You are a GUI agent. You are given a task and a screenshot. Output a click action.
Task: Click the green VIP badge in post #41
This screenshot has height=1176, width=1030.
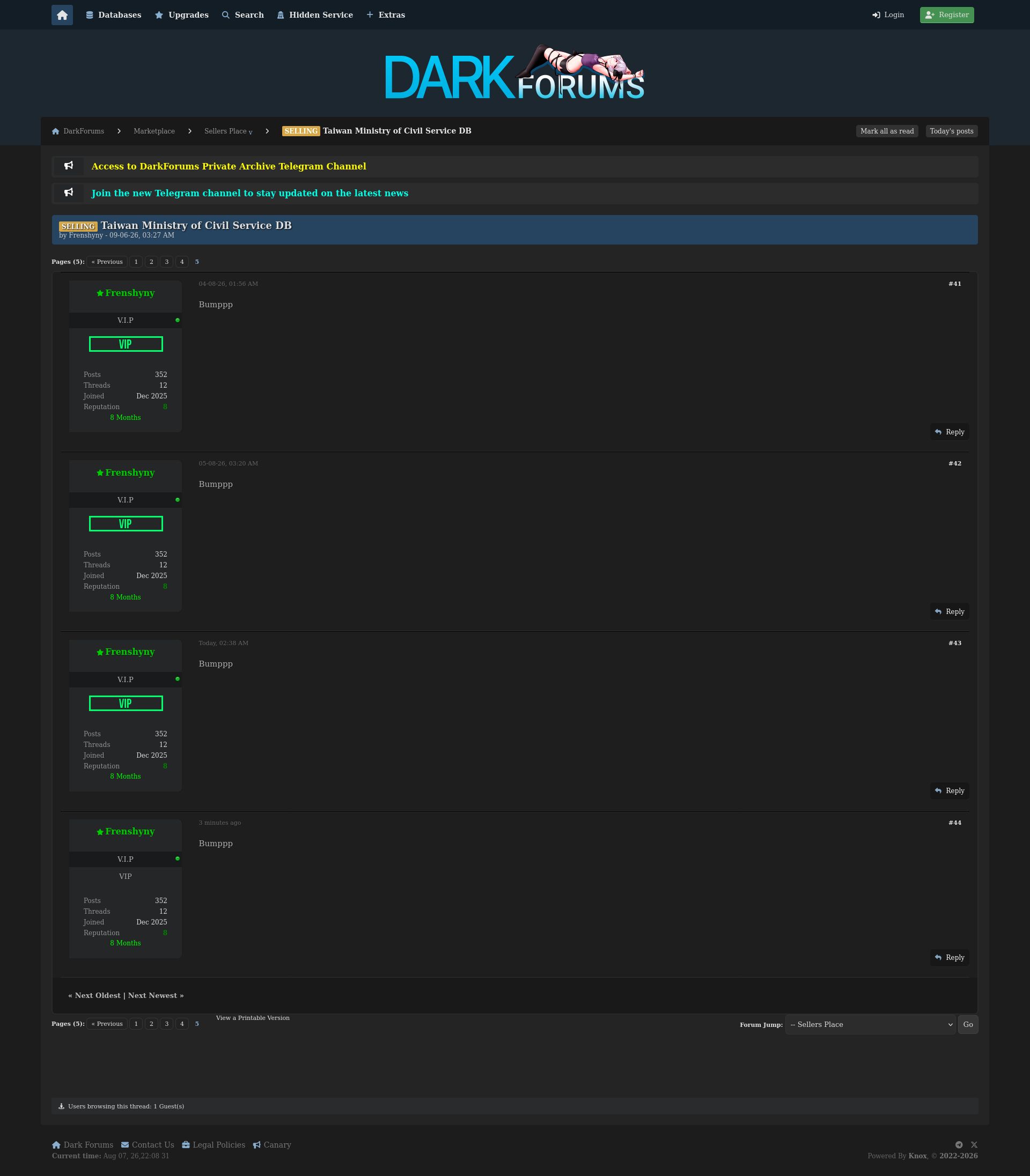click(x=126, y=344)
